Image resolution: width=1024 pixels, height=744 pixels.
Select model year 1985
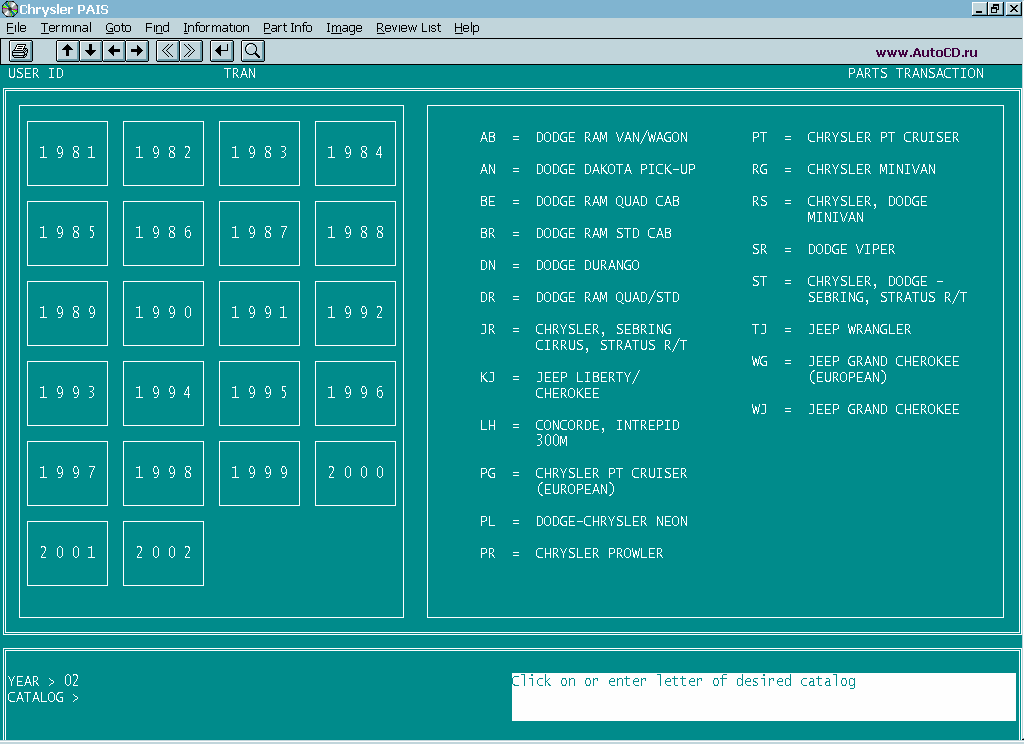67,233
